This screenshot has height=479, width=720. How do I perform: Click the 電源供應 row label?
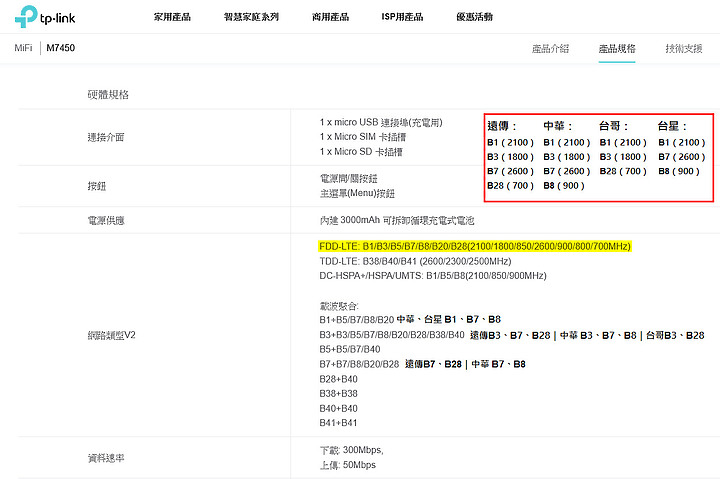click(106, 220)
